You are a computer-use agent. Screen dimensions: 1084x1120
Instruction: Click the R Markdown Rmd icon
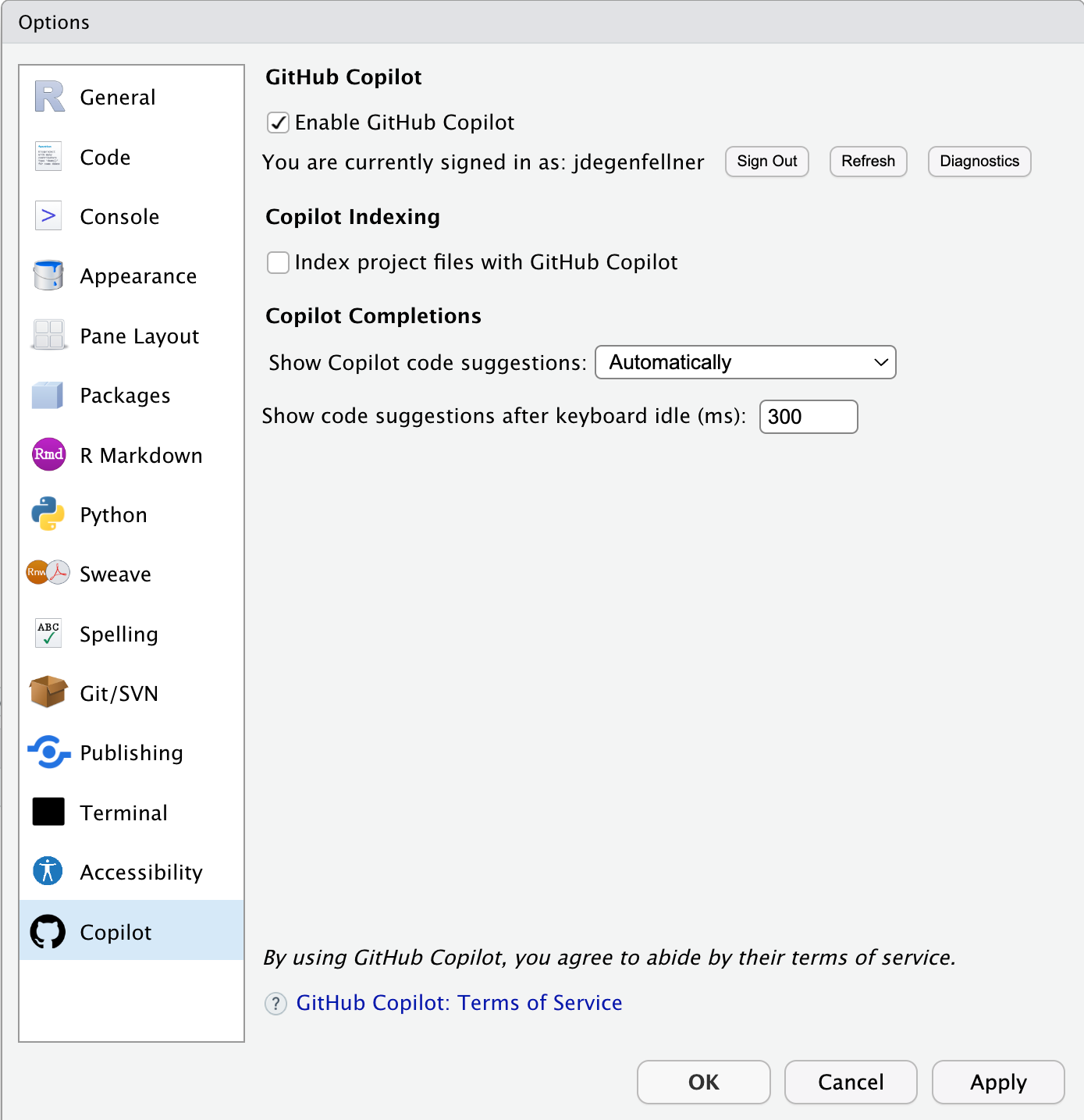48,454
